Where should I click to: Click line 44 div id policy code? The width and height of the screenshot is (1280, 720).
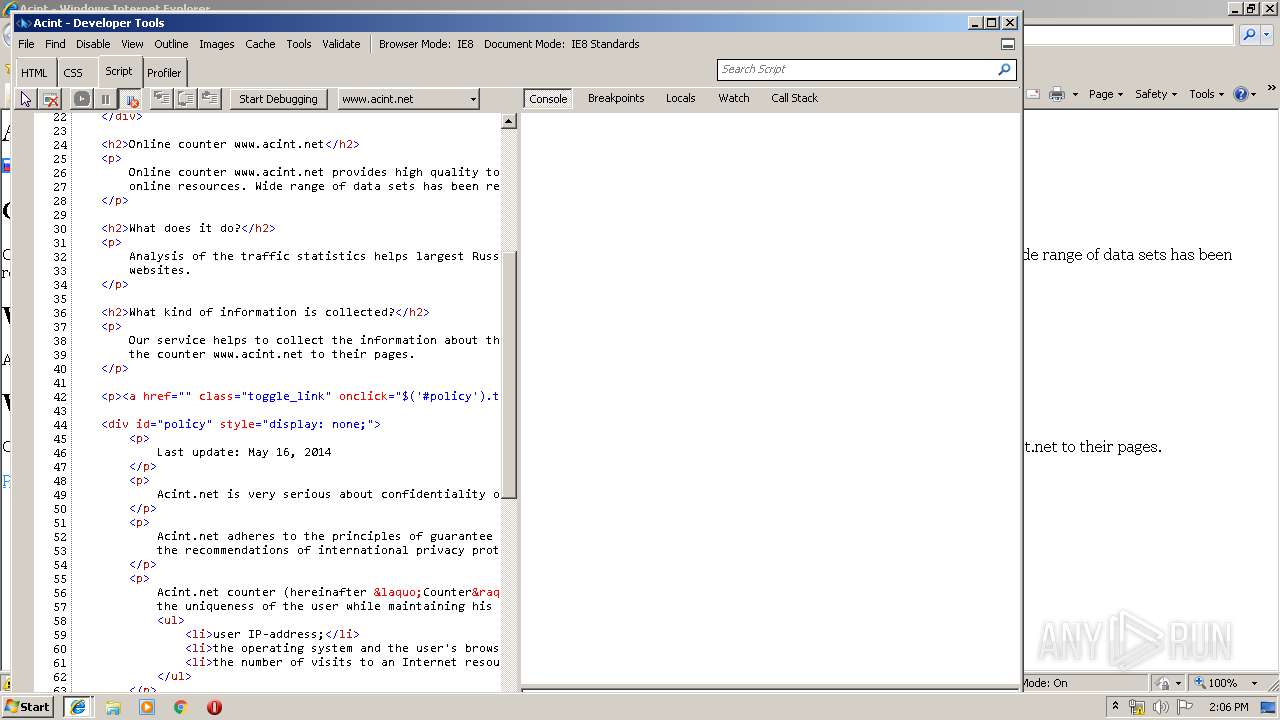point(241,424)
